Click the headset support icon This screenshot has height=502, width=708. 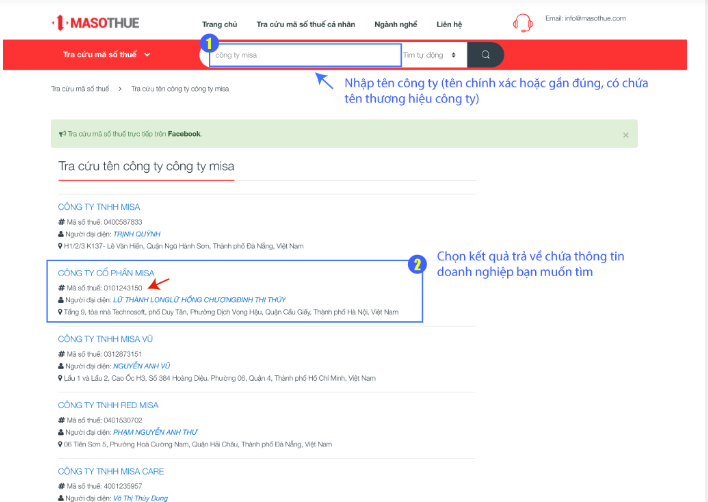[522, 22]
